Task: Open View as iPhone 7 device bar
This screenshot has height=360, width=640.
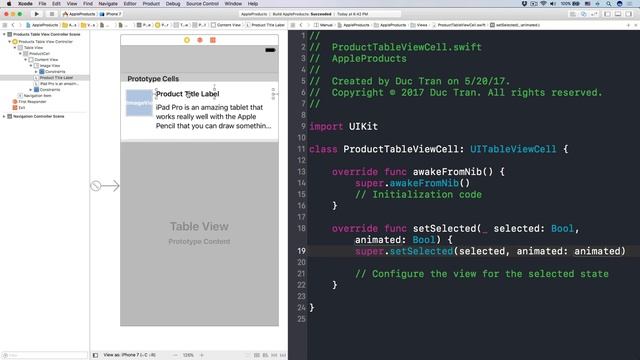Action: tap(129, 355)
